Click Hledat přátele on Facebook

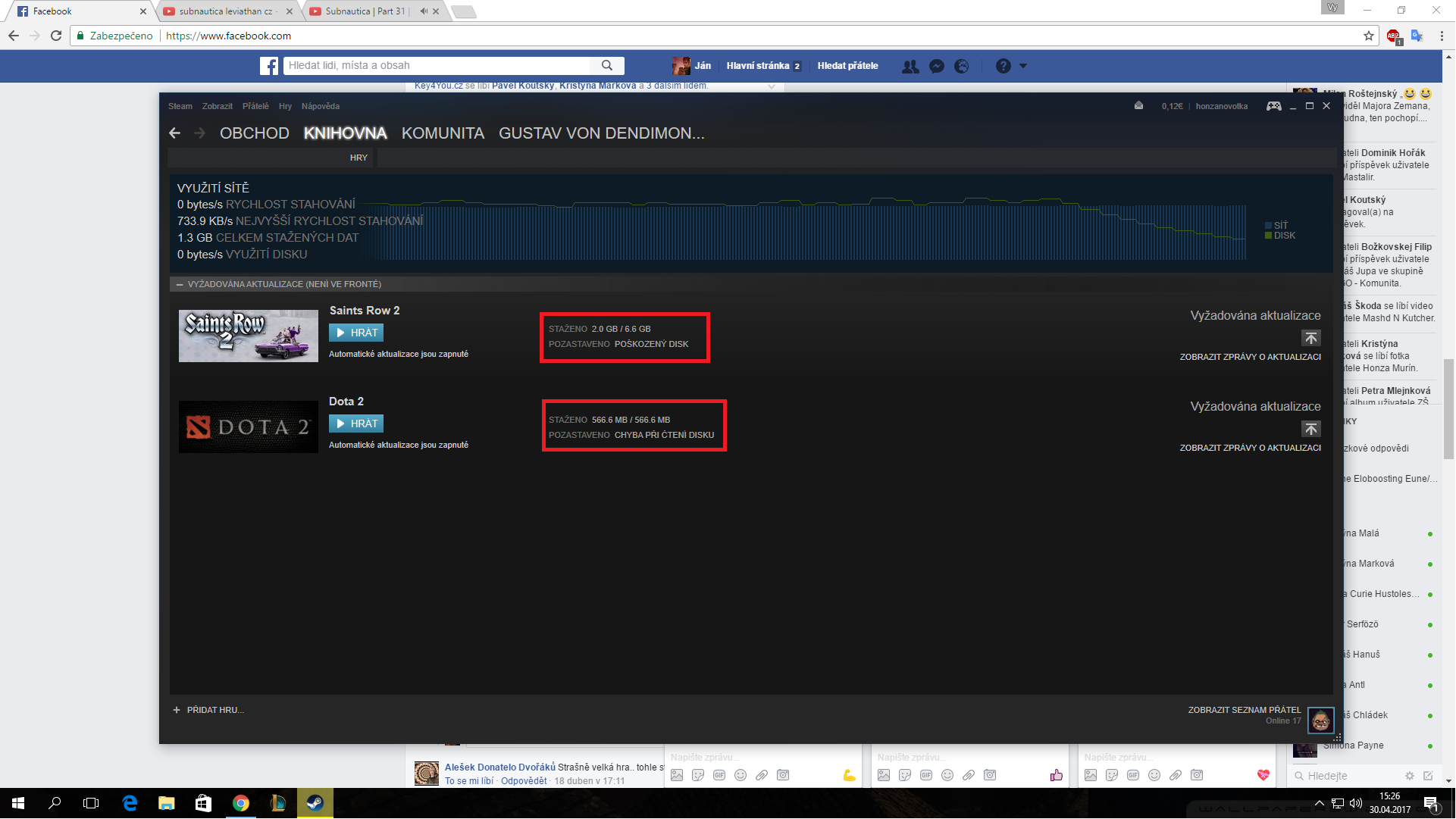pyautogui.click(x=847, y=66)
